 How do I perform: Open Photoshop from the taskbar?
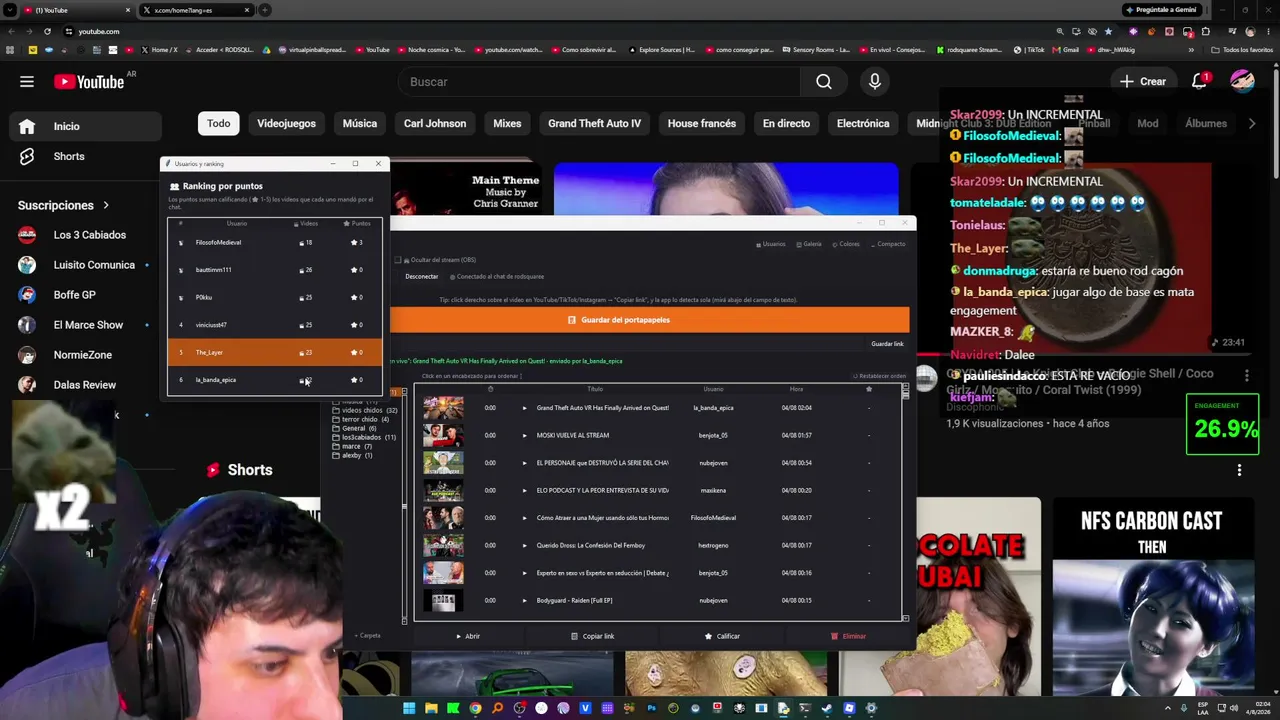point(651,708)
